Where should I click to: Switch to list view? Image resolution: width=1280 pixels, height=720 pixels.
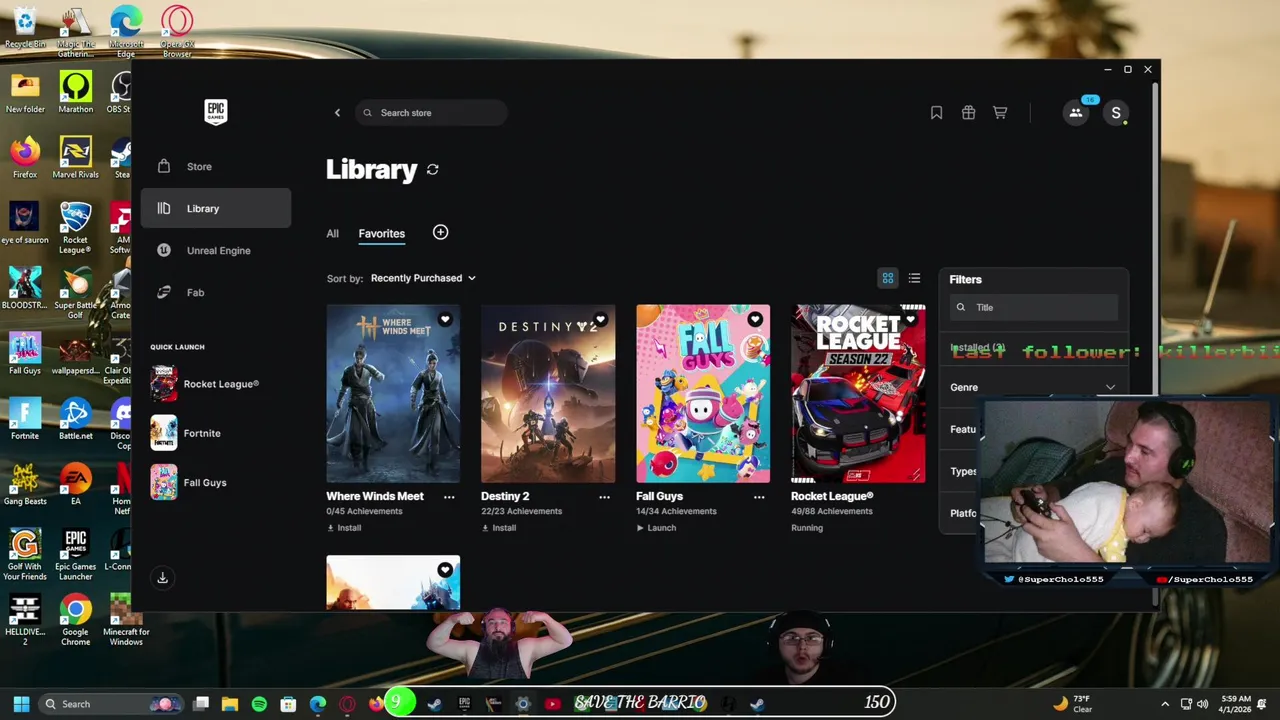point(914,279)
